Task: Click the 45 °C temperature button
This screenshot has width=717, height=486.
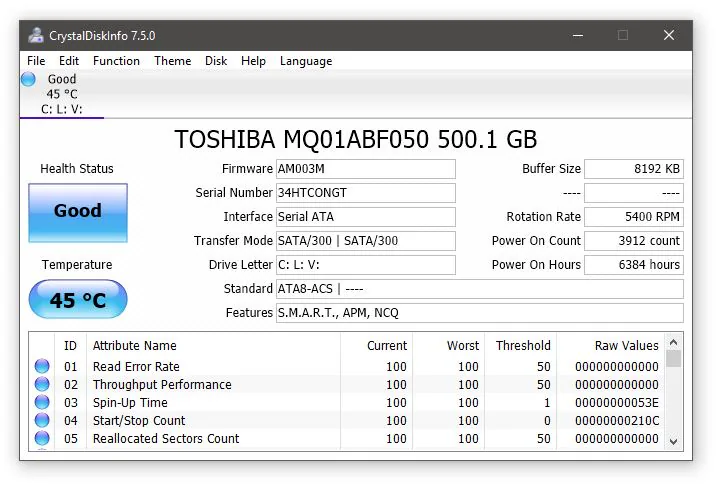Action: [x=78, y=299]
